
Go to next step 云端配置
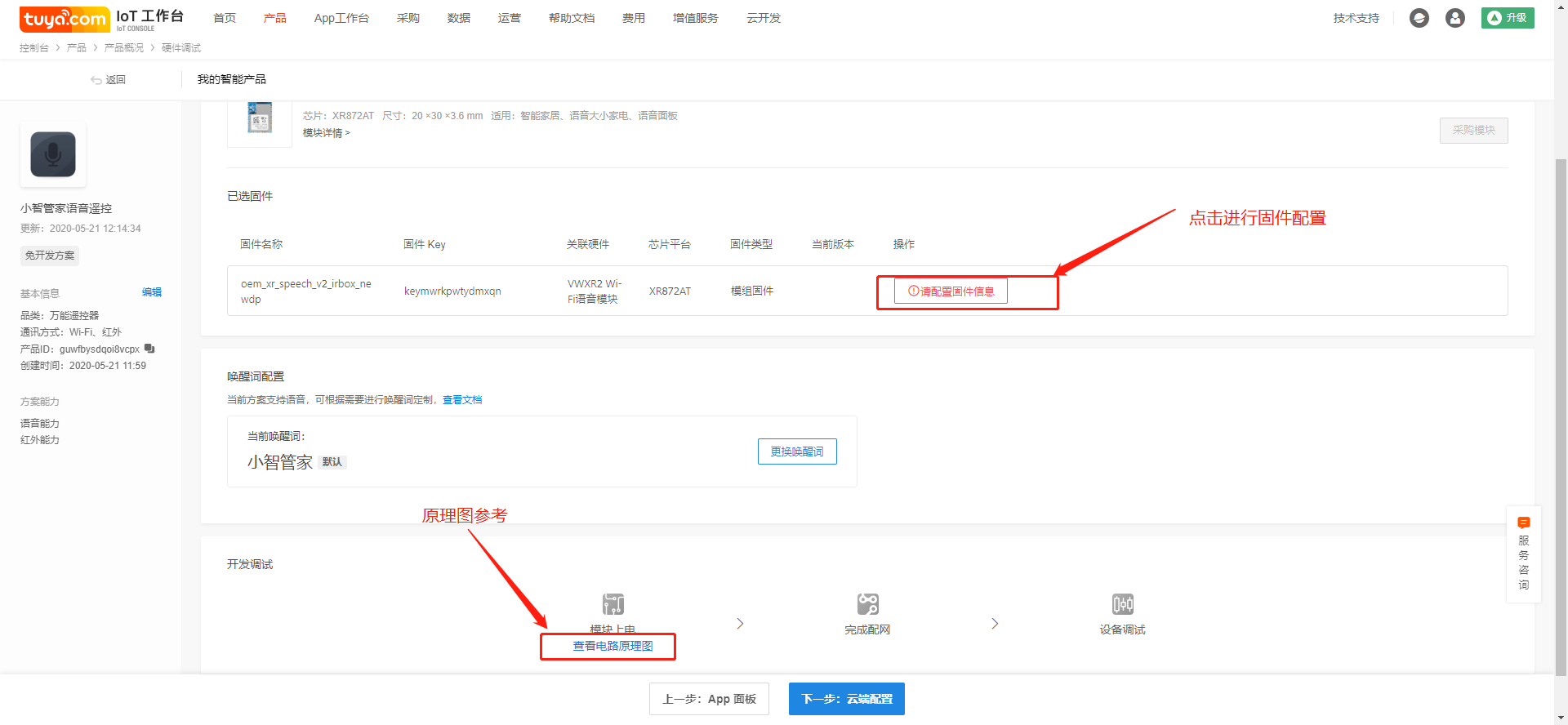click(x=846, y=699)
